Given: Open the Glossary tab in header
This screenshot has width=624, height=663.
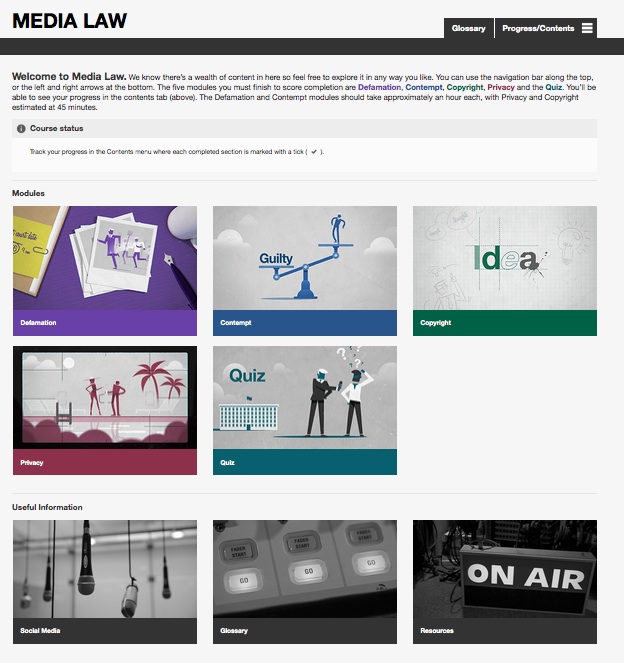Looking at the screenshot, I should click(x=468, y=28).
